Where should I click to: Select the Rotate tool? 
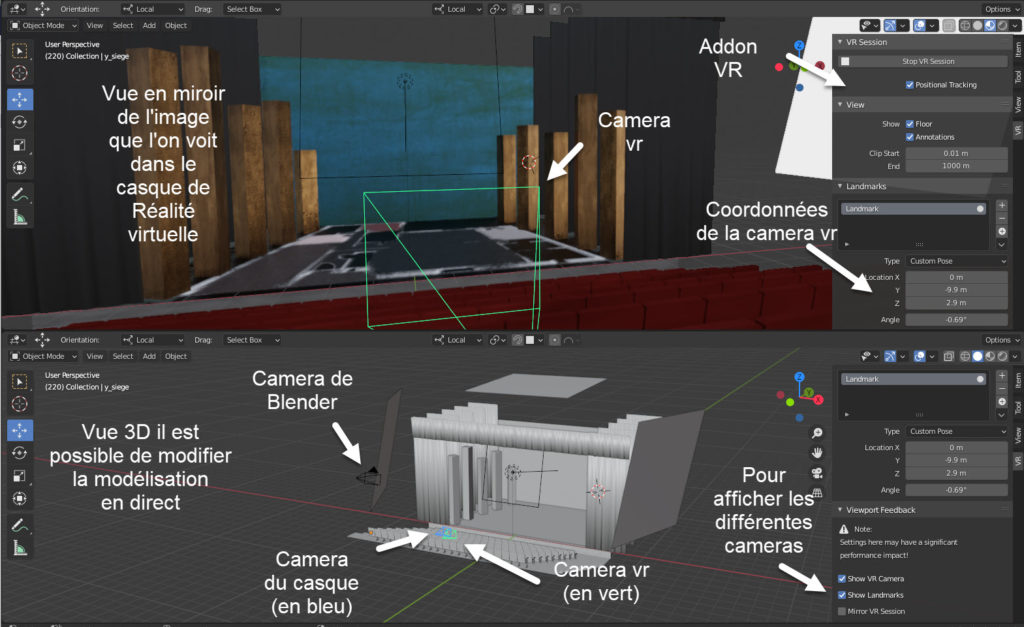click(18, 122)
